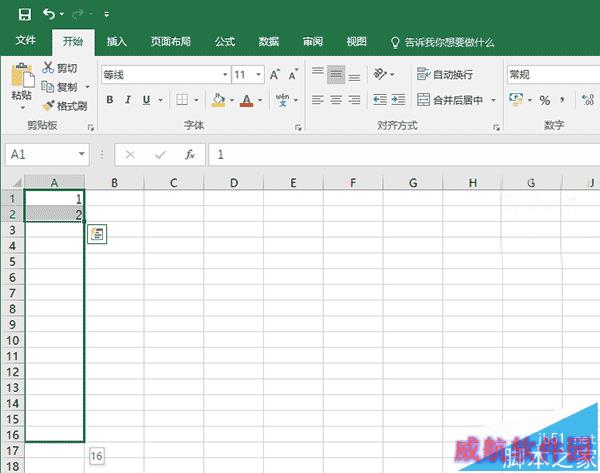Click the text Orientation icon
The image size is (600, 473).
380,74
